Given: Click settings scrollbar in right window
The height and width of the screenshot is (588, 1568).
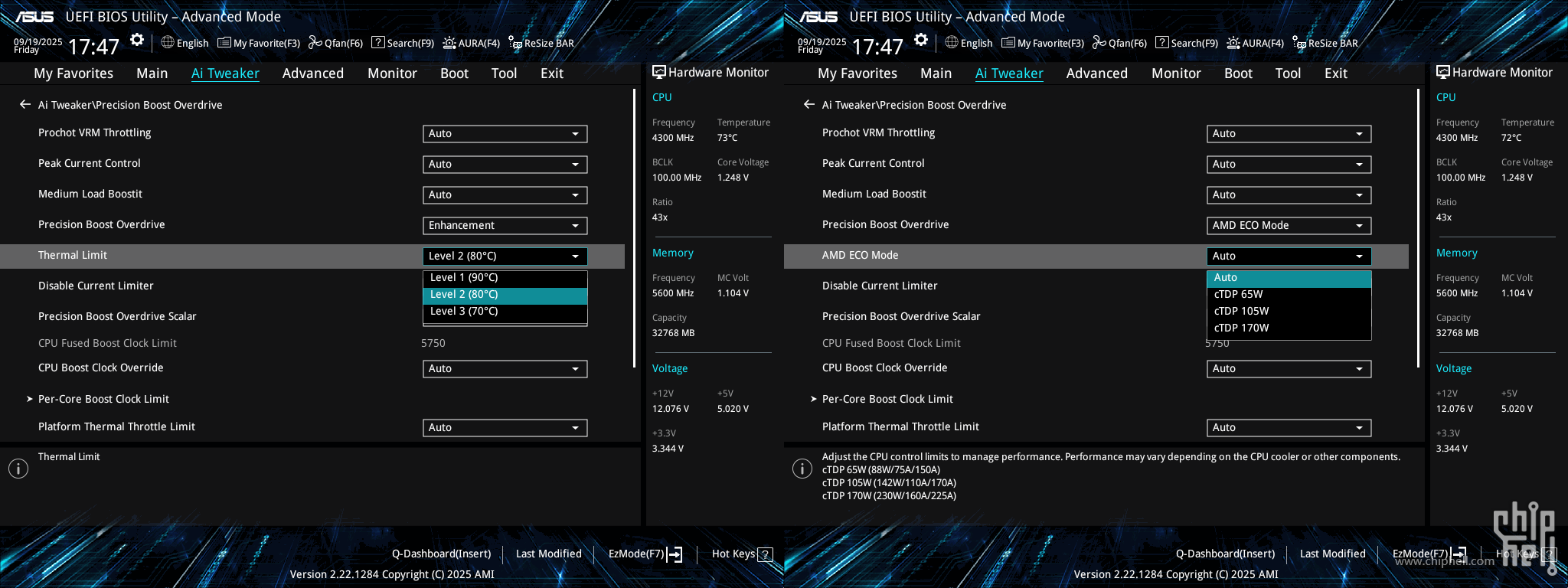Looking at the screenshot, I should click(1418, 228).
